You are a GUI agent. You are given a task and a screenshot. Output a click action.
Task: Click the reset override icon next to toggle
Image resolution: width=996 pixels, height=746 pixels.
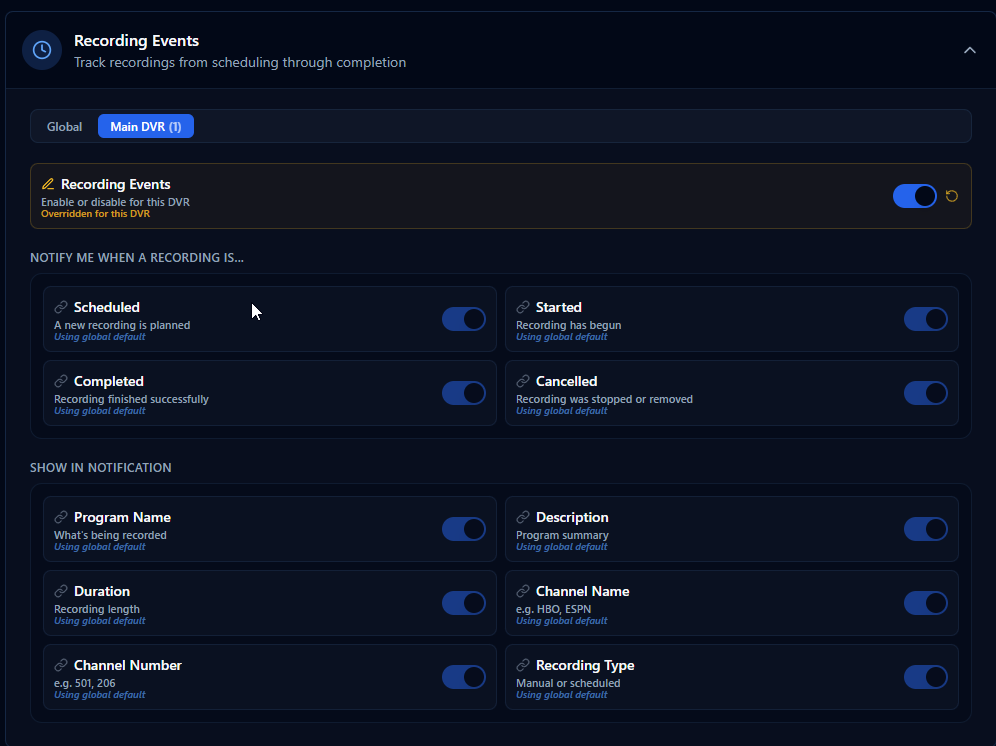tap(952, 196)
